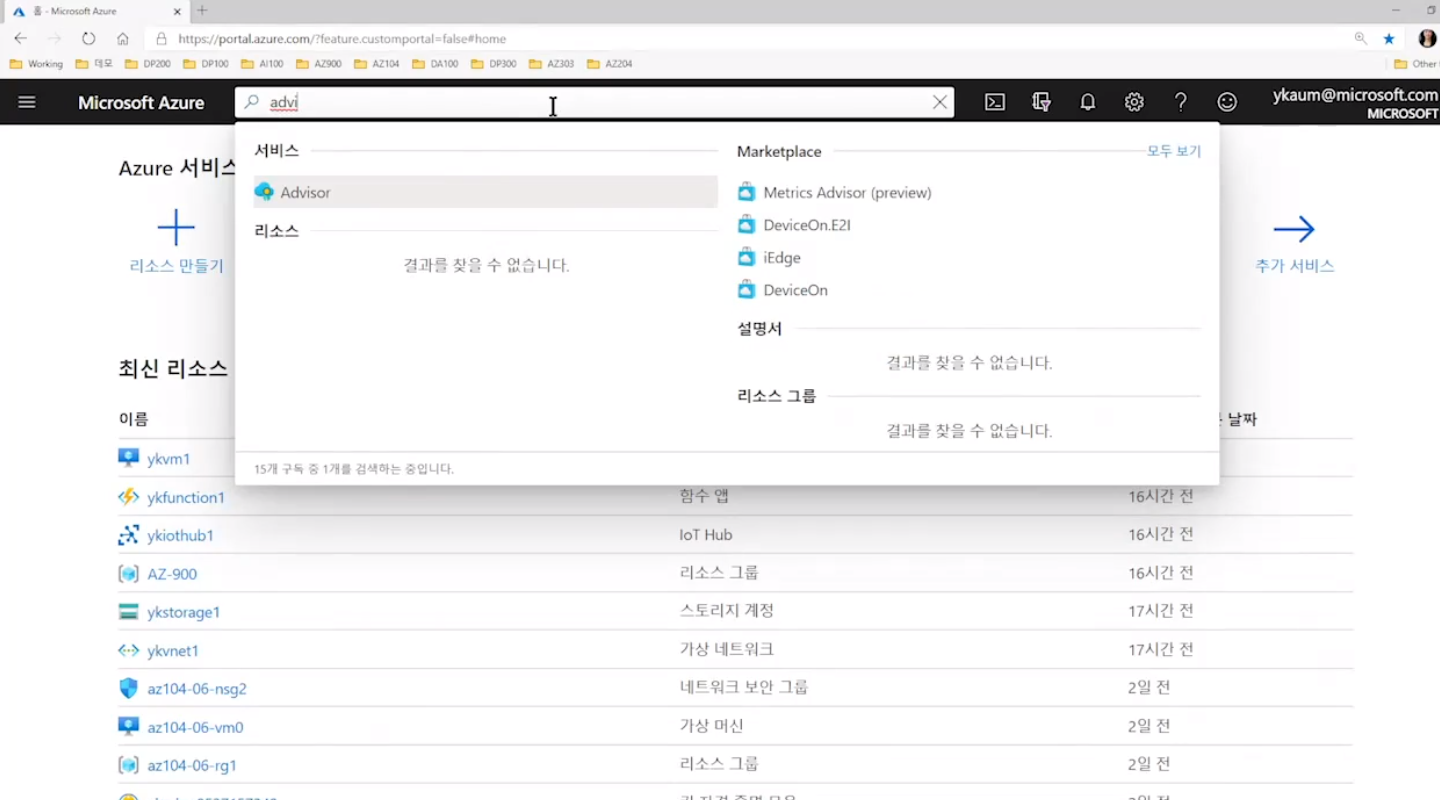Image resolution: width=1440 pixels, height=800 pixels.
Task: Click the AZ-900 resource group icon
Action: [128, 574]
